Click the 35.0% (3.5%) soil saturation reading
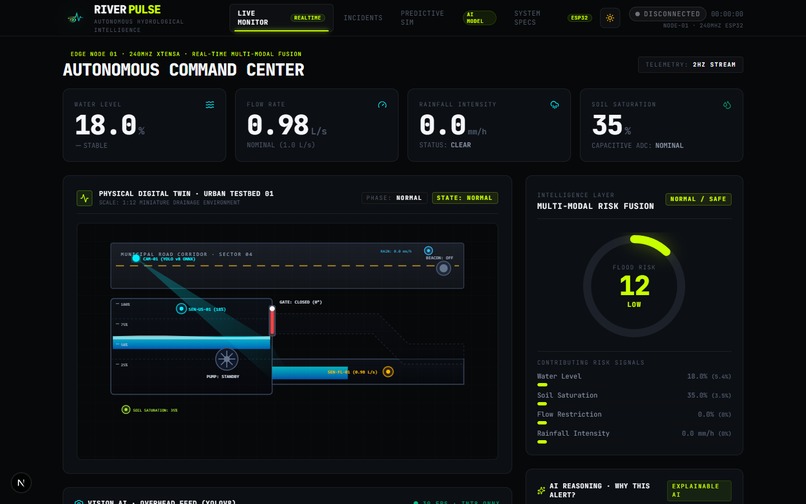The image size is (806, 504). click(x=709, y=395)
